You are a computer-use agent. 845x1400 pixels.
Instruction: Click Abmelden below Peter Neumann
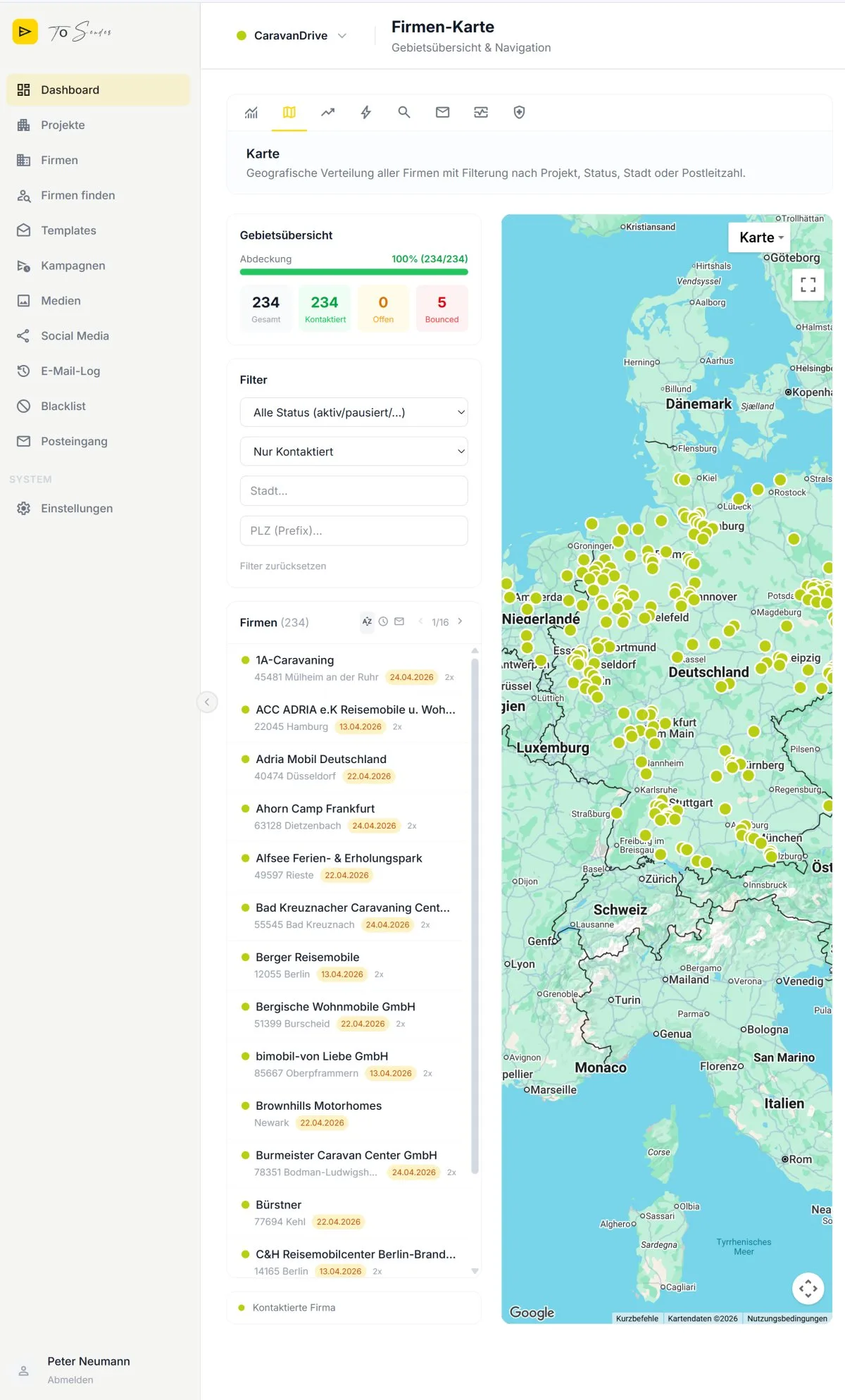click(70, 1380)
